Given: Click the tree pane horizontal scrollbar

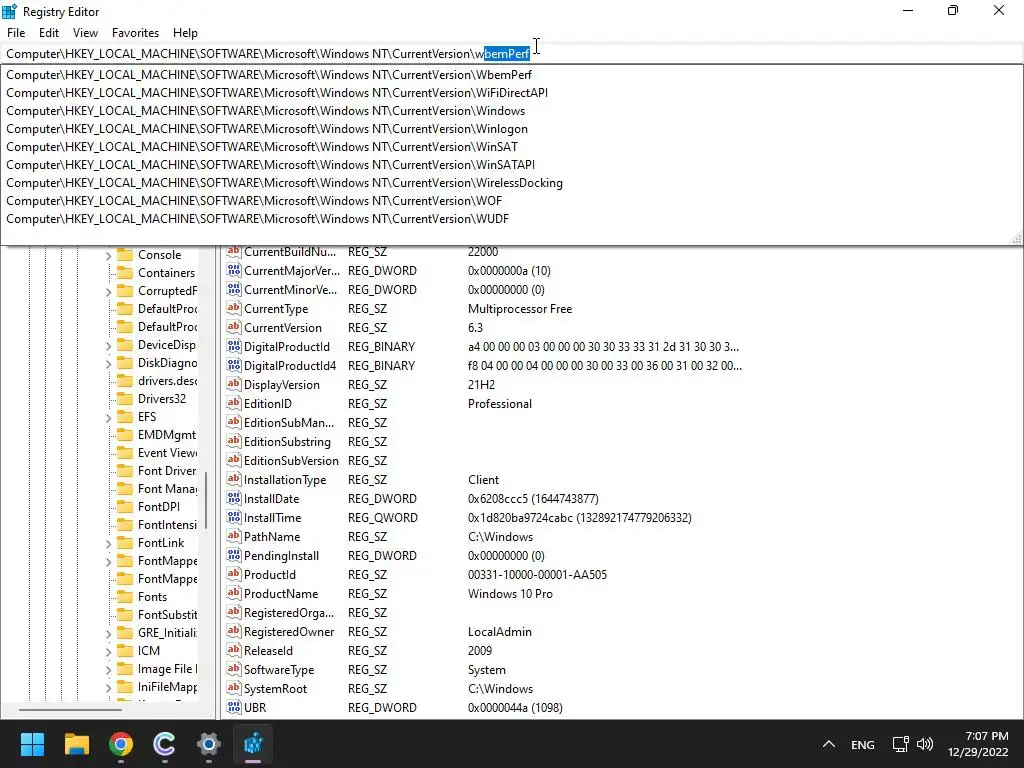Looking at the screenshot, I should [x=71, y=709].
